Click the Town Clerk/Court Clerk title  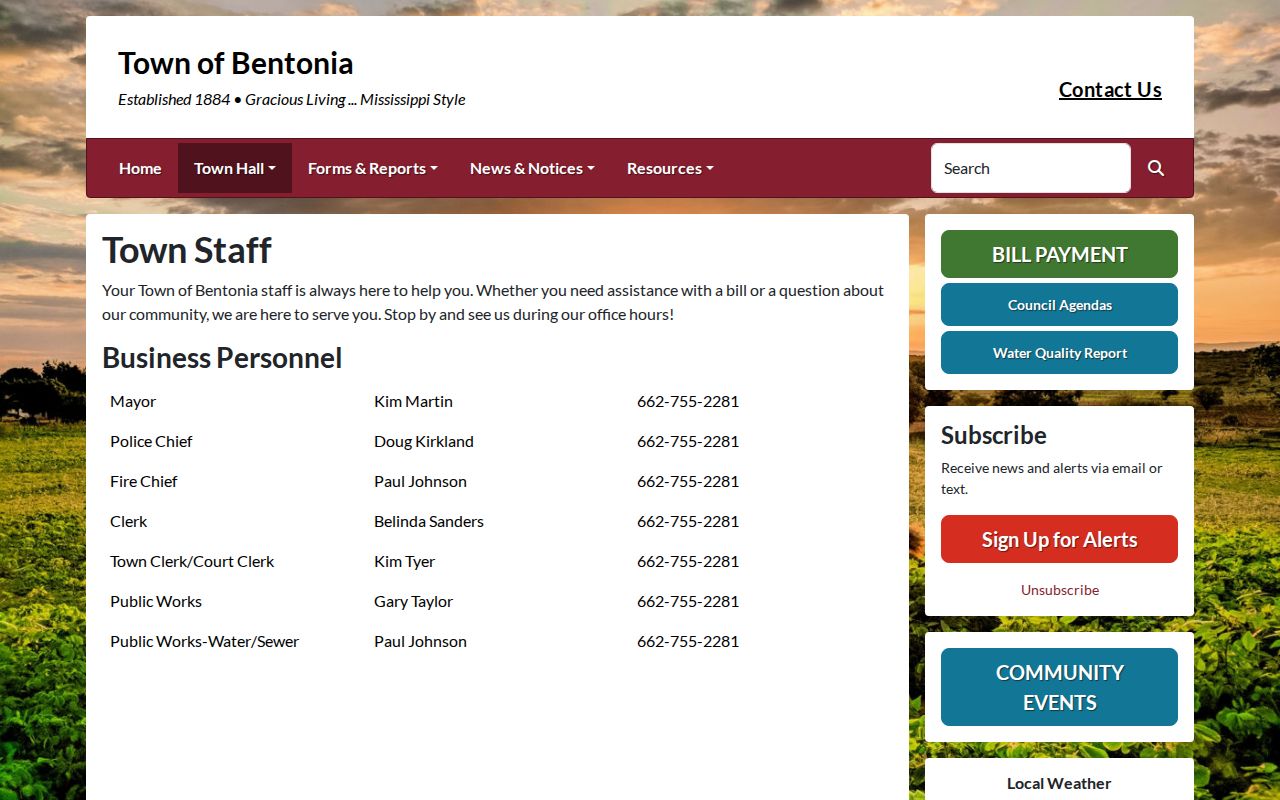pyautogui.click(x=192, y=561)
